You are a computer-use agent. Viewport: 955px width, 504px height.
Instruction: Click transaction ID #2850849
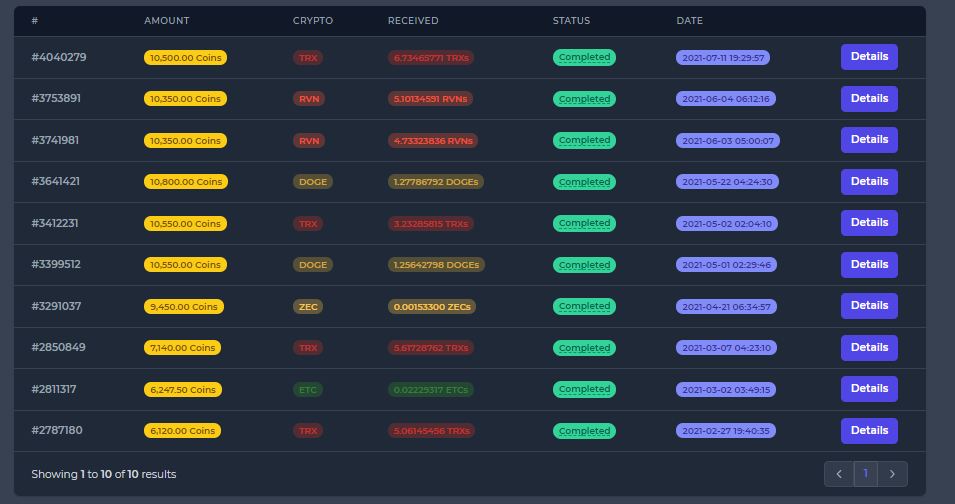pos(58,348)
